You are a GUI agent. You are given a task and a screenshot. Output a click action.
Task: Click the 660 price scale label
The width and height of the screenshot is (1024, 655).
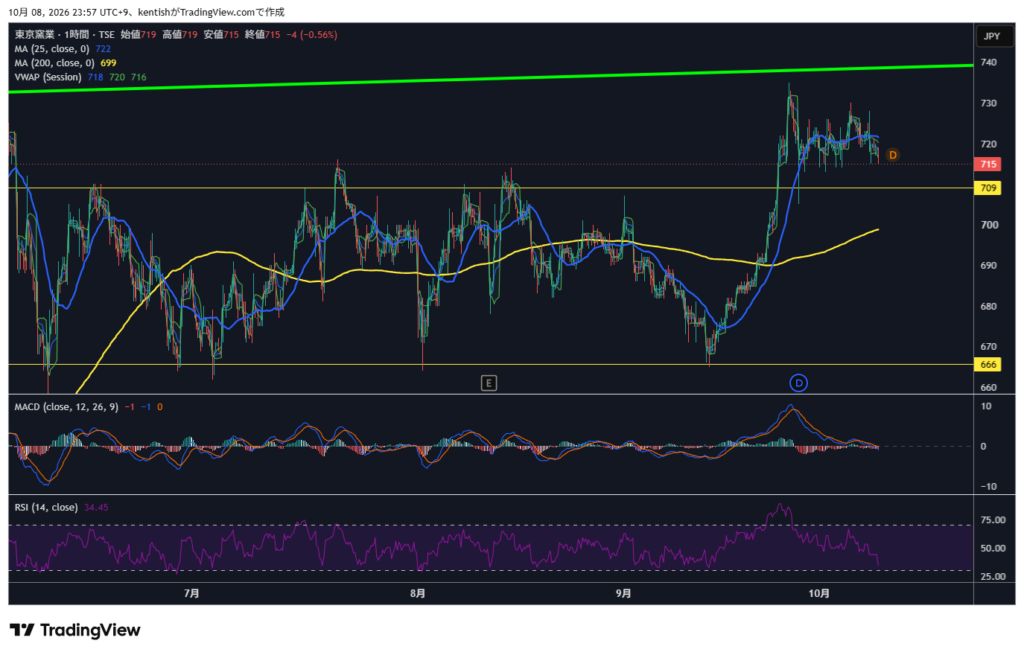click(989, 387)
